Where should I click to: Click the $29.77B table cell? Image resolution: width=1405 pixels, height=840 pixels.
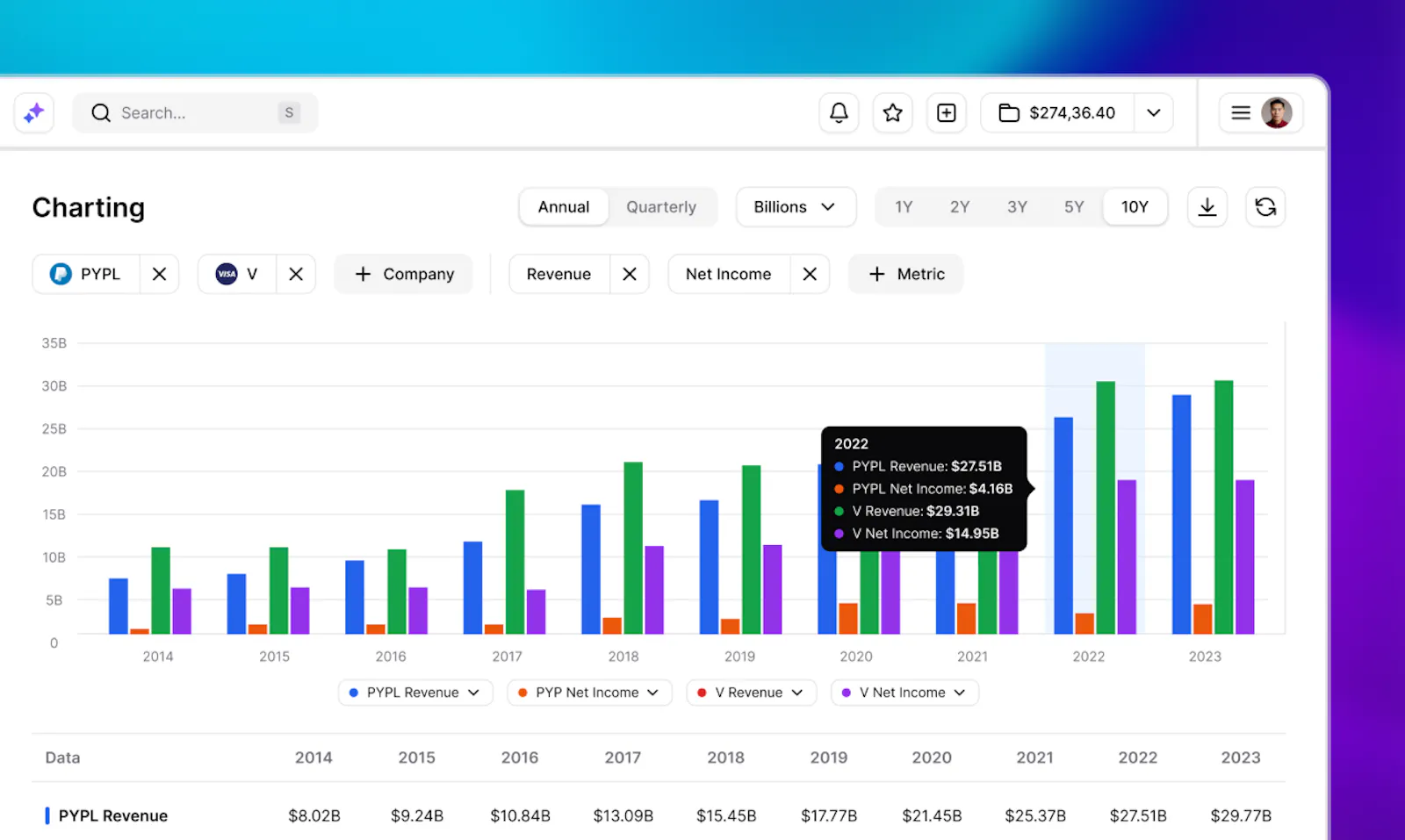[1241, 815]
